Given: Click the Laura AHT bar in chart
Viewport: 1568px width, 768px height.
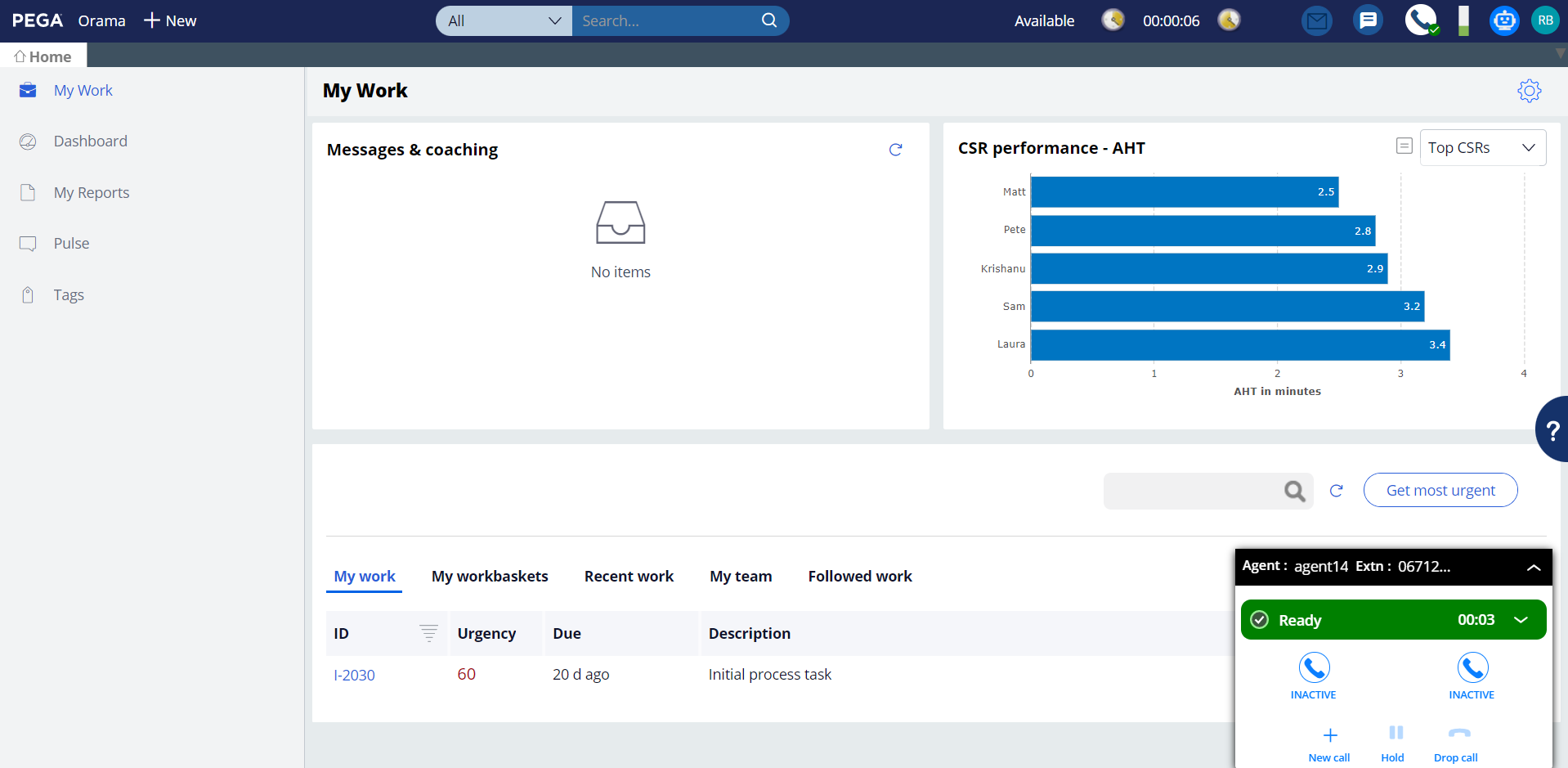Looking at the screenshot, I should pos(1239,345).
